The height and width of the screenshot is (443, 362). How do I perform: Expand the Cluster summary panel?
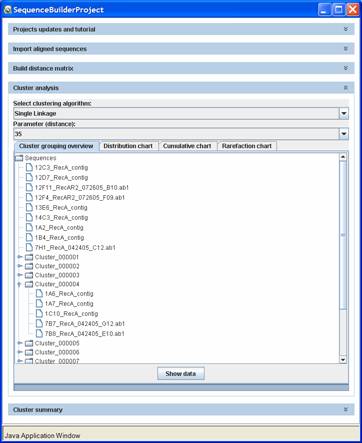[346, 409]
